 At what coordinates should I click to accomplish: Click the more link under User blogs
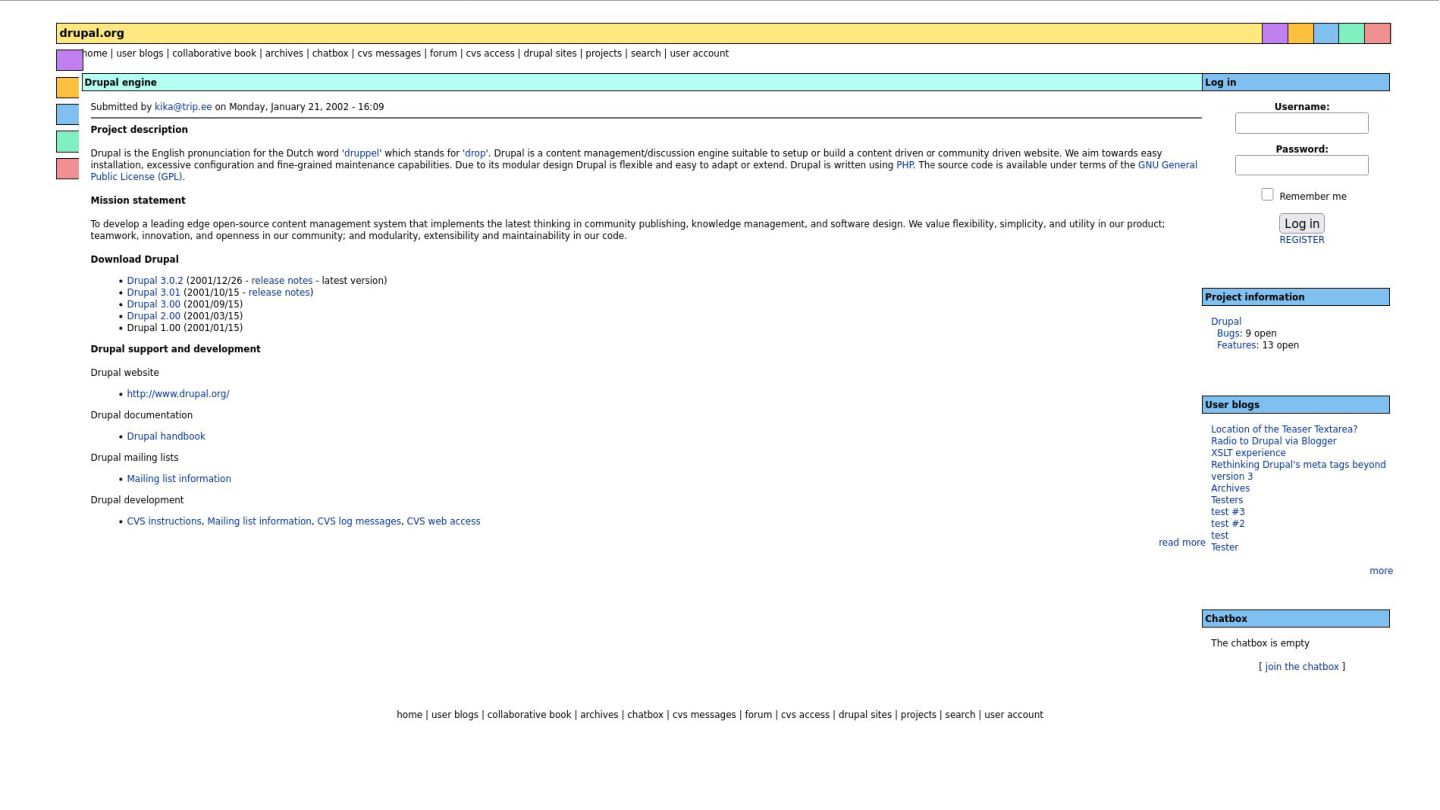[1381, 571]
